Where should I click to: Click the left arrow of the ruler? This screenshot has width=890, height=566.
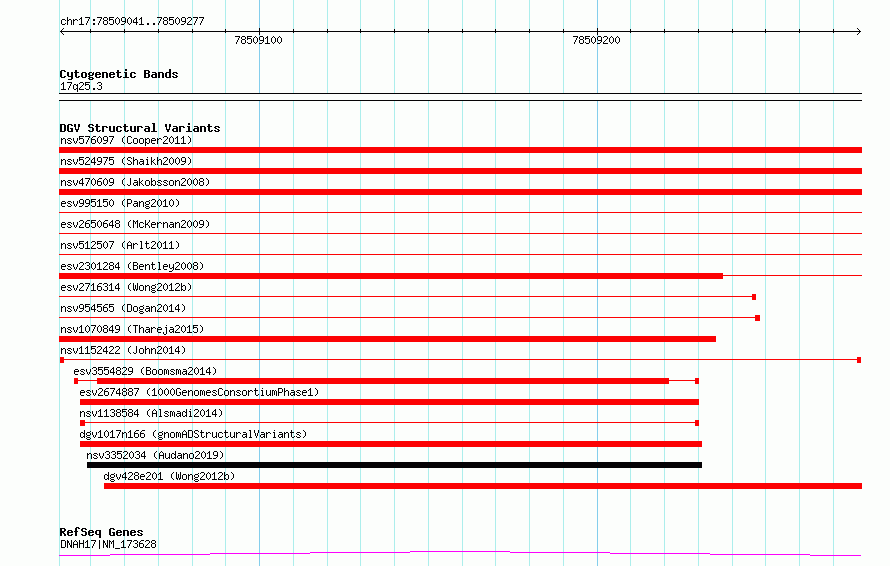[62, 32]
